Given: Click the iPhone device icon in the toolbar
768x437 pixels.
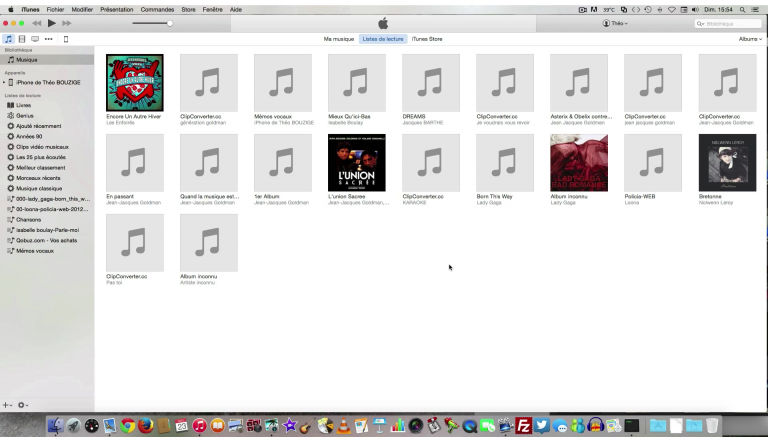Looking at the screenshot, I should point(66,39).
